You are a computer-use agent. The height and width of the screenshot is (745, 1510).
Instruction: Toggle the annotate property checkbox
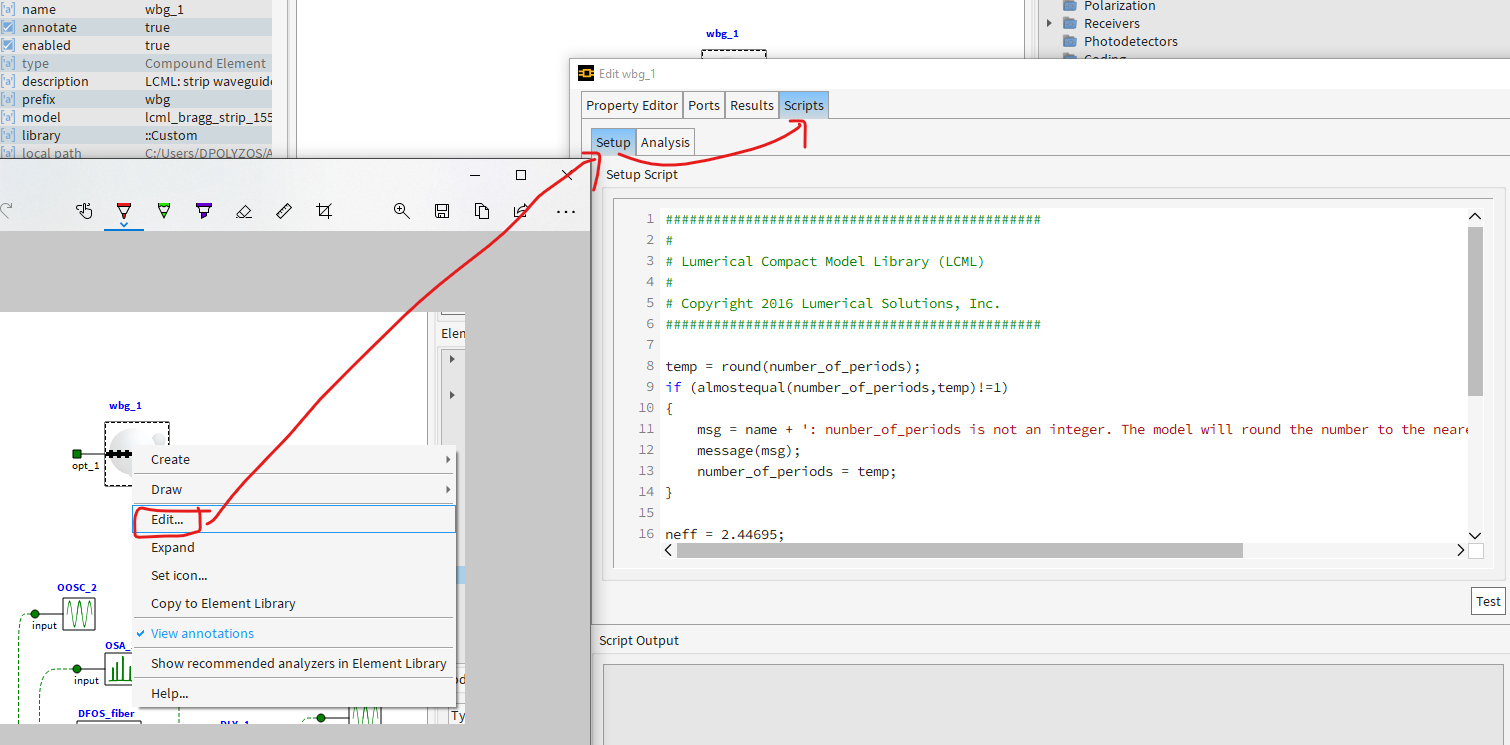coord(8,28)
